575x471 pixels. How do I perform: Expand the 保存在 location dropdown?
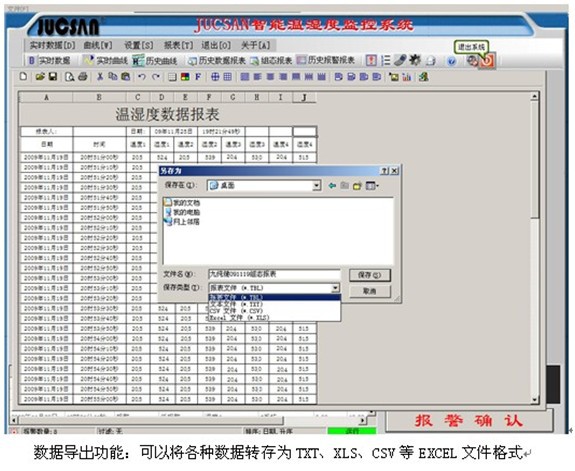point(316,186)
